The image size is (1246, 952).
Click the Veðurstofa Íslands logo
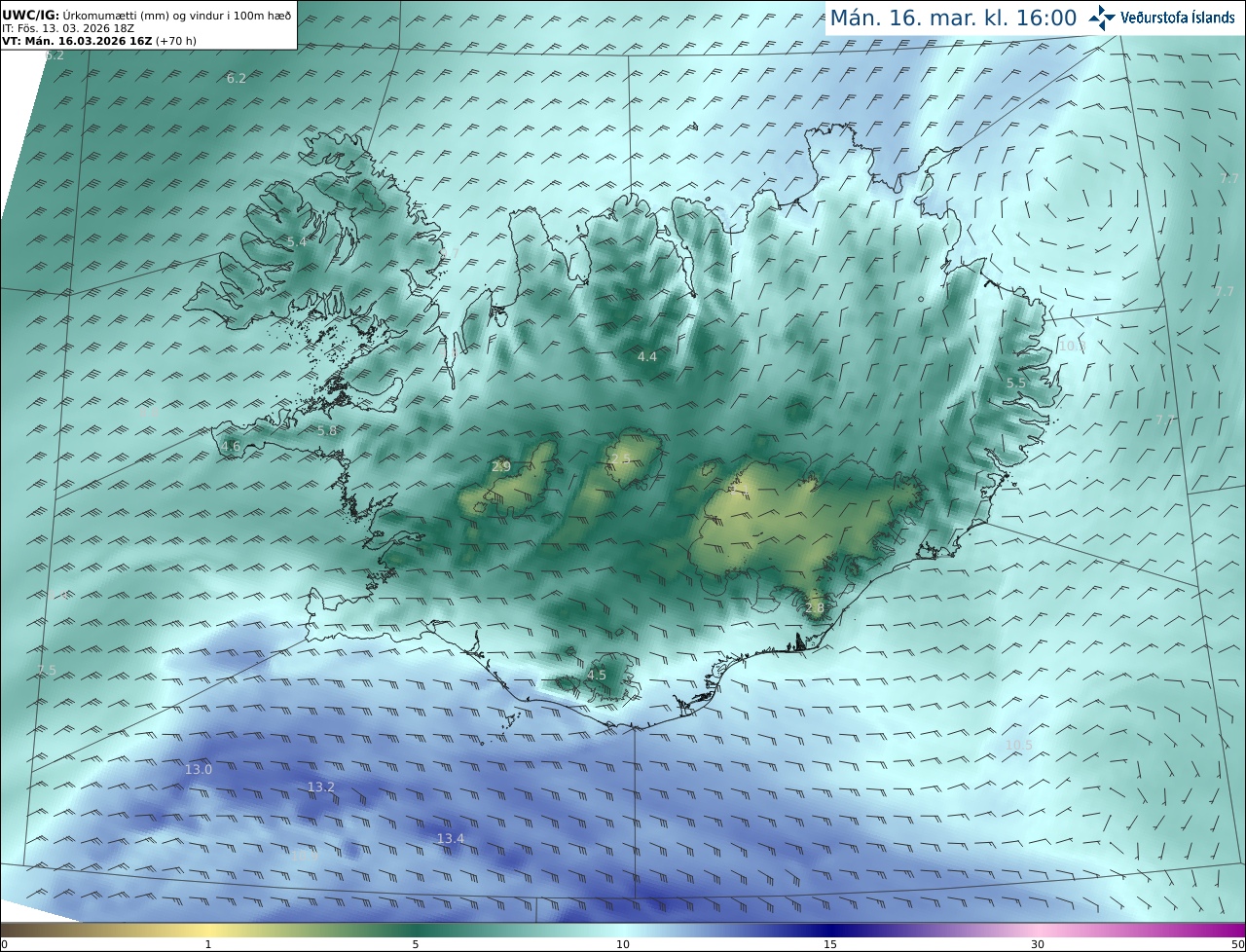point(1162,18)
